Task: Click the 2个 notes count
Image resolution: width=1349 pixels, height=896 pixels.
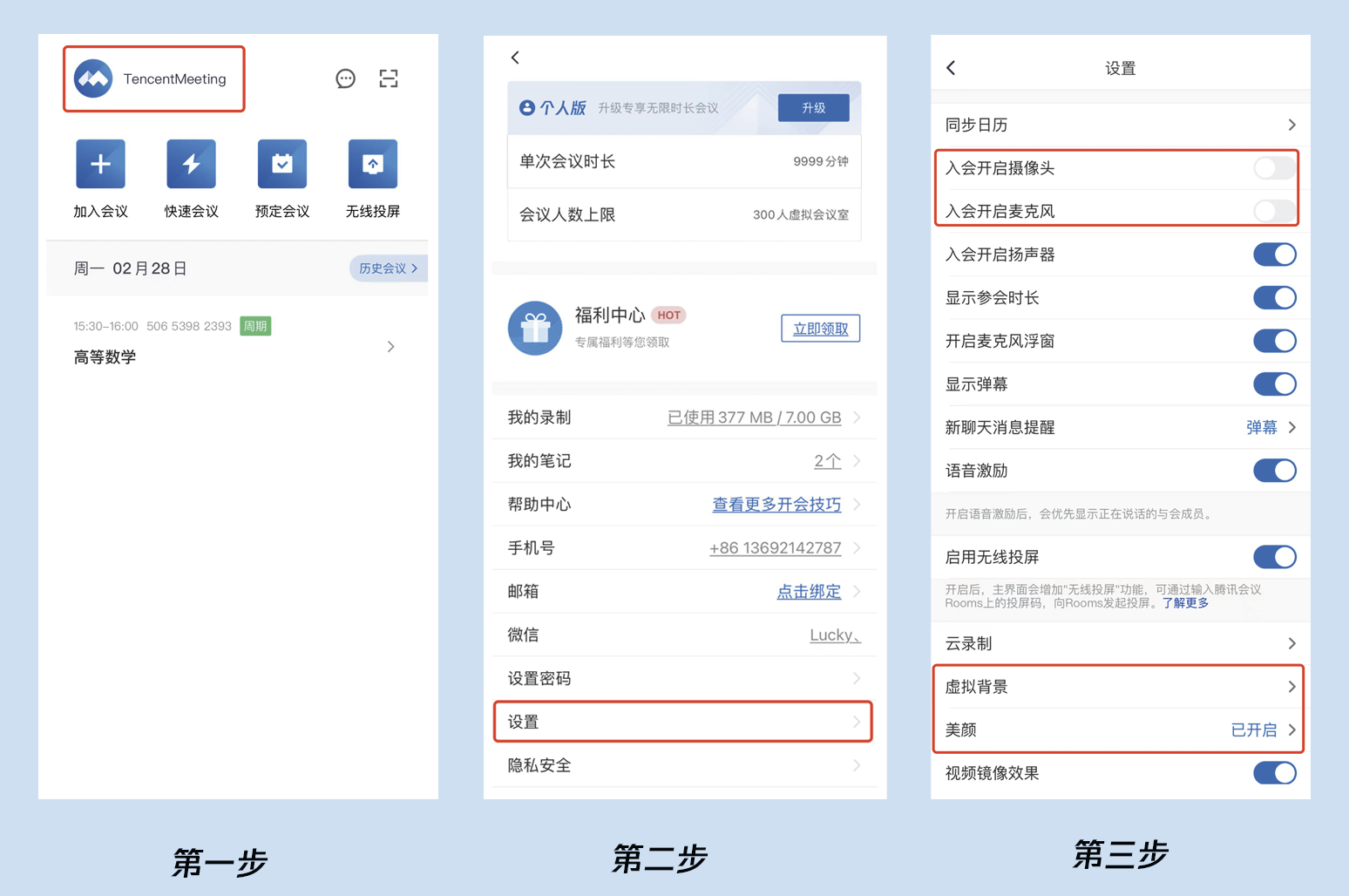Action: (x=827, y=461)
